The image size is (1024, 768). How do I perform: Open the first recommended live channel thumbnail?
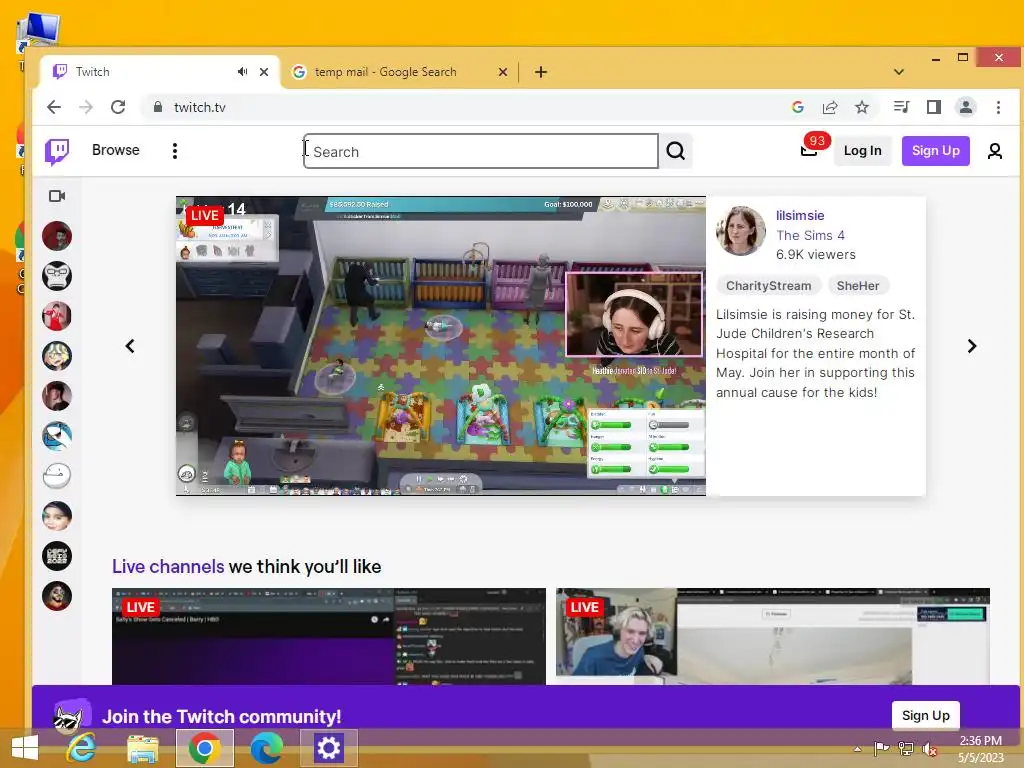(328, 637)
